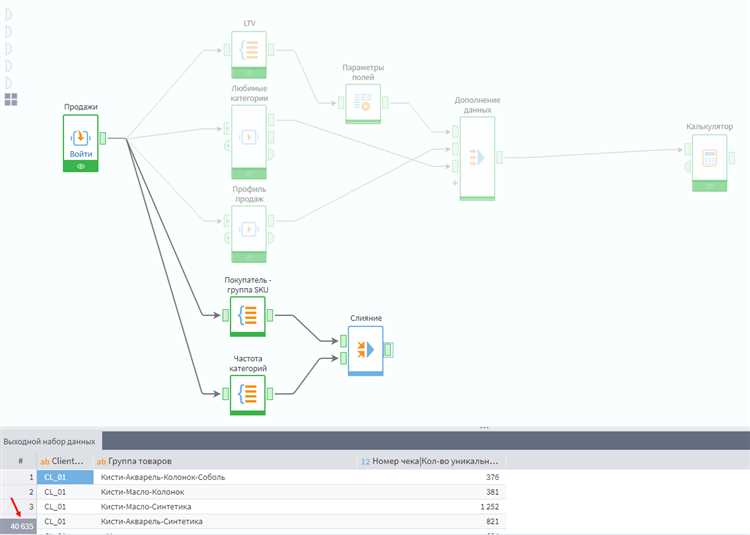Screen dimensions: 750x535
Task: Click the Номер чека column header
Action: click(x=430, y=461)
